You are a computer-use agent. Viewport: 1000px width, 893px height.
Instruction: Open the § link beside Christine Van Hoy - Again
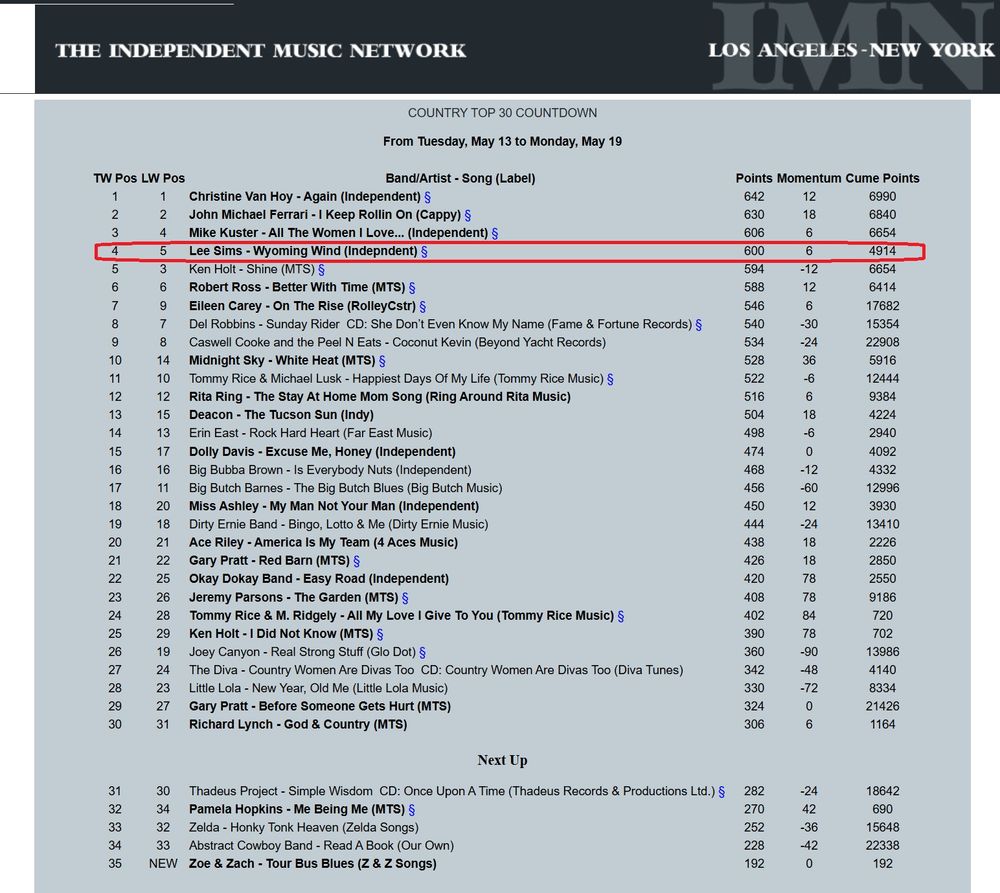[x=427, y=197]
